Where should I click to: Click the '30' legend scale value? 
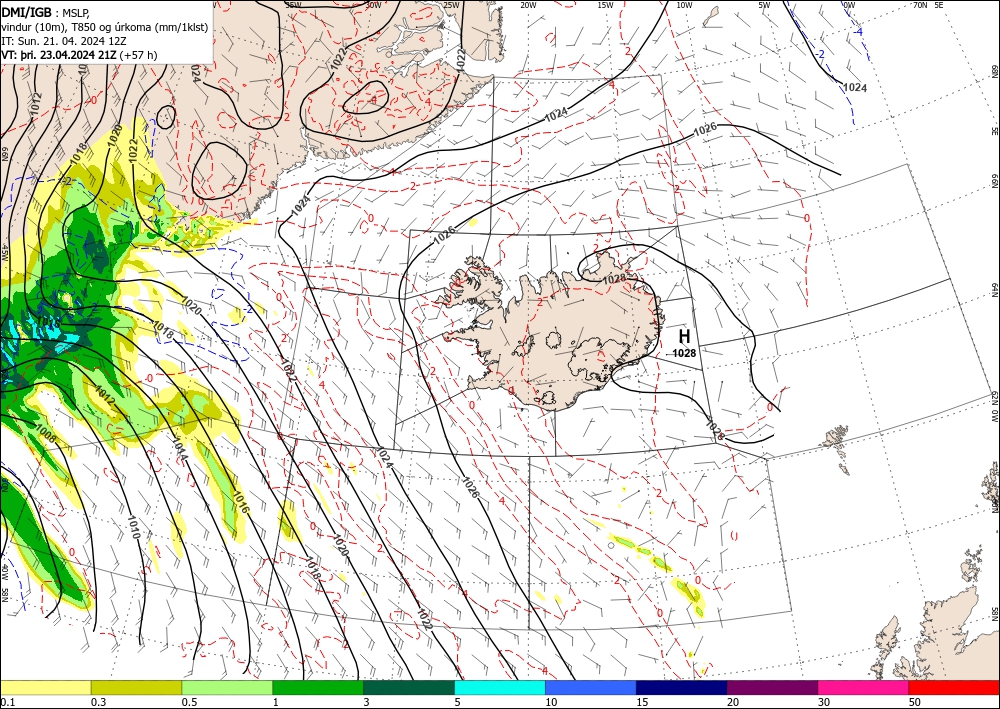[x=824, y=702]
